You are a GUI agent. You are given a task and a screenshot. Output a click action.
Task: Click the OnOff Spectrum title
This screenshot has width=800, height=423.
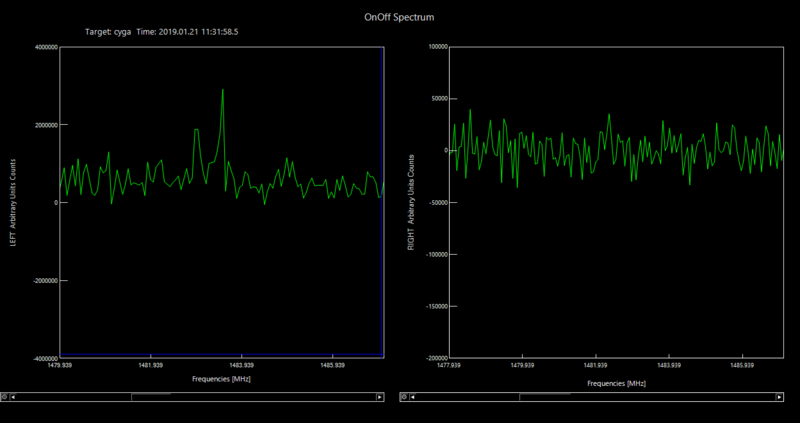tap(399, 17)
